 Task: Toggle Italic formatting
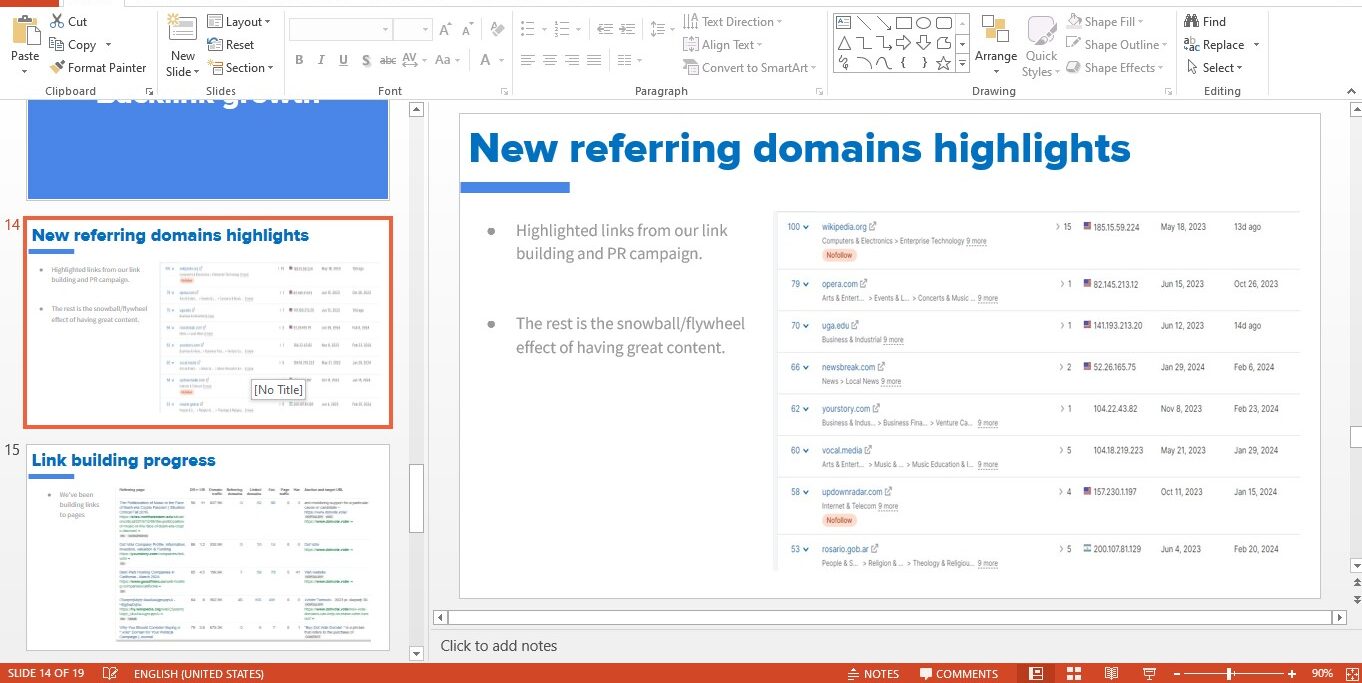[322, 60]
